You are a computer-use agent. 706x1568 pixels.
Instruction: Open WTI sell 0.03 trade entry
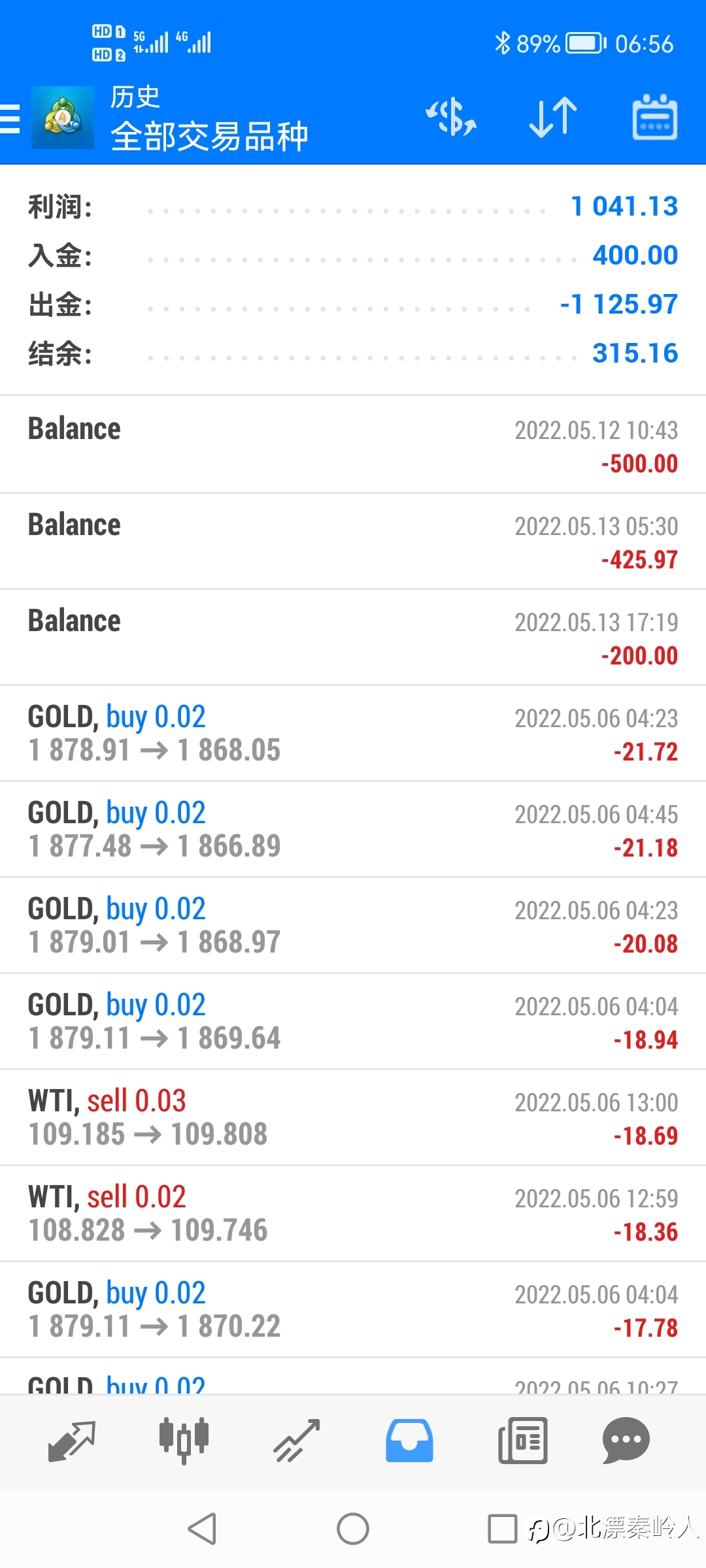353,1117
